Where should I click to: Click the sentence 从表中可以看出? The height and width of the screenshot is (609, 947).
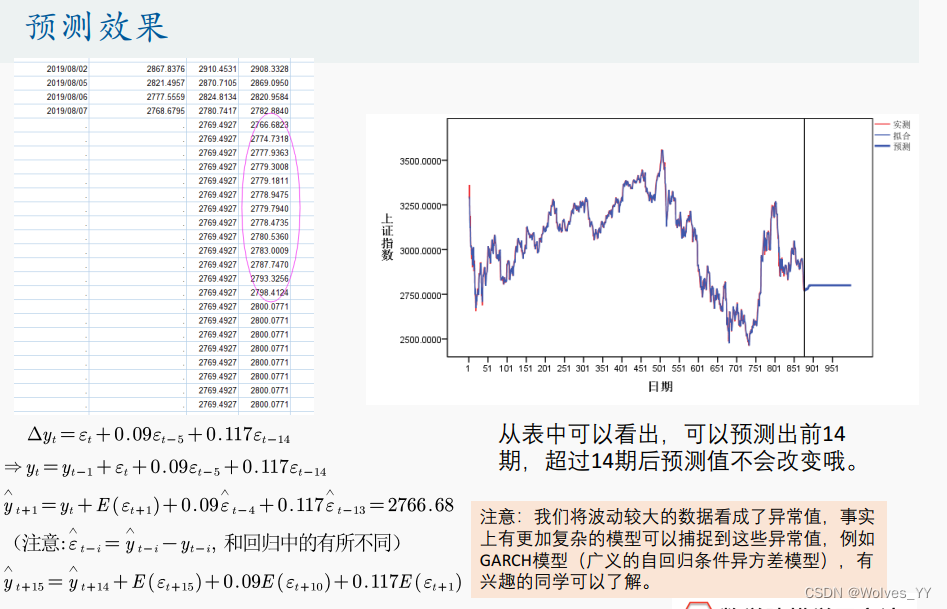coord(579,434)
